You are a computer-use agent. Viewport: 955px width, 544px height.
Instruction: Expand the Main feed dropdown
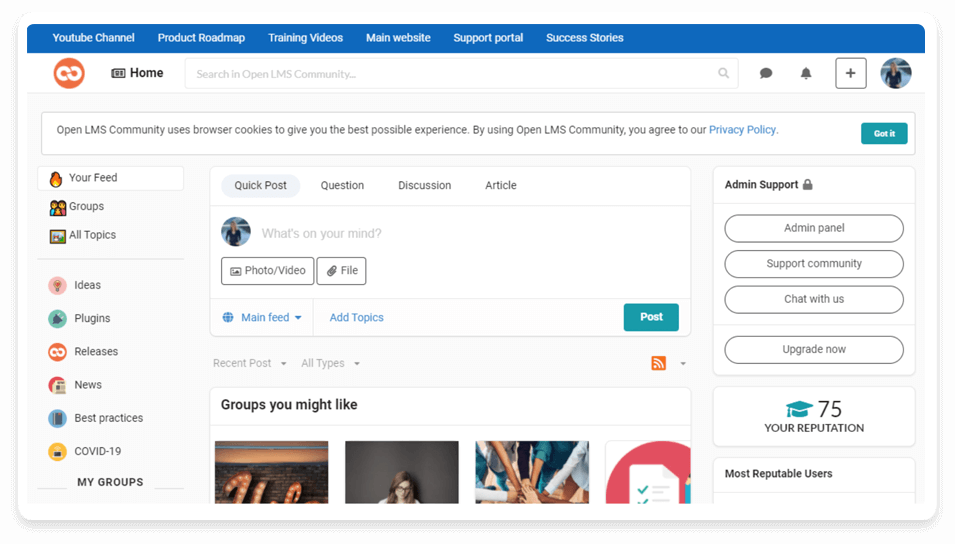coord(271,317)
